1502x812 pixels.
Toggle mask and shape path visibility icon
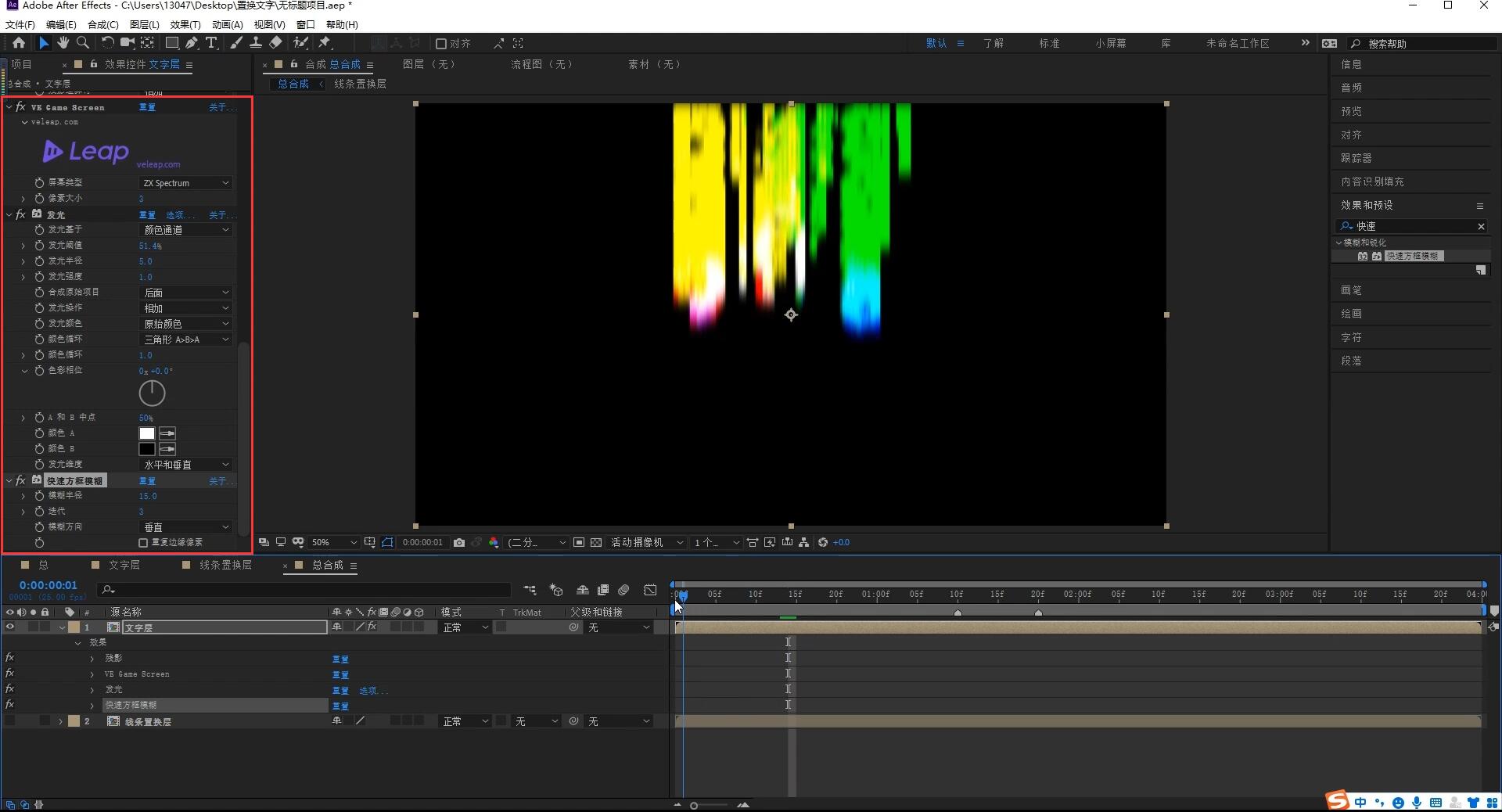click(x=387, y=542)
